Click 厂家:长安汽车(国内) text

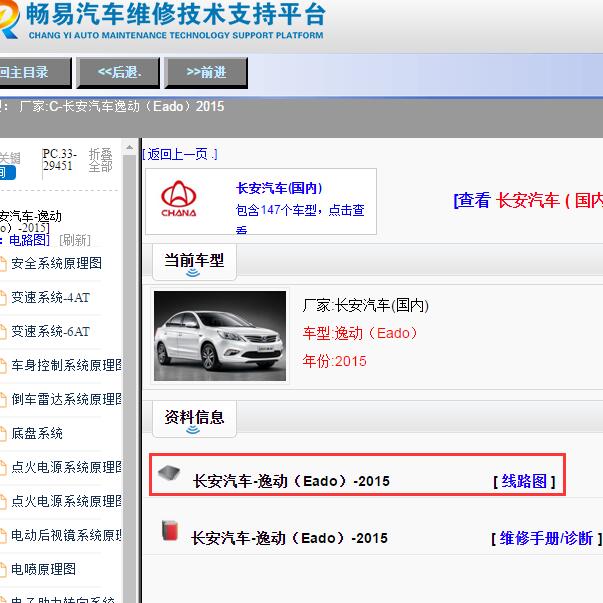[365, 305]
